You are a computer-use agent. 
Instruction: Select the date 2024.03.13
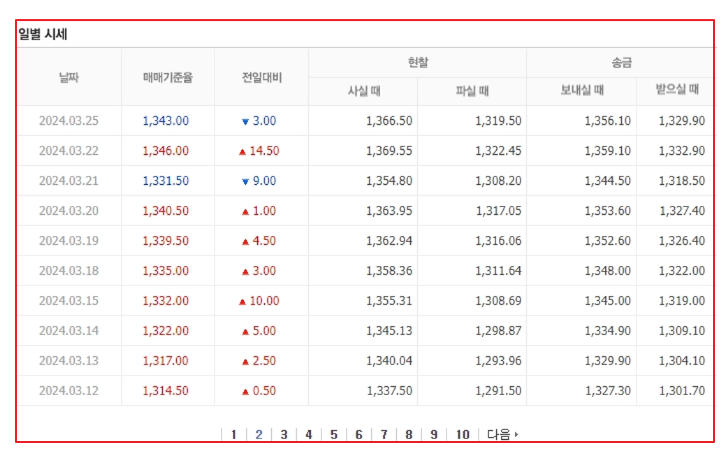[x=69, y=361]
